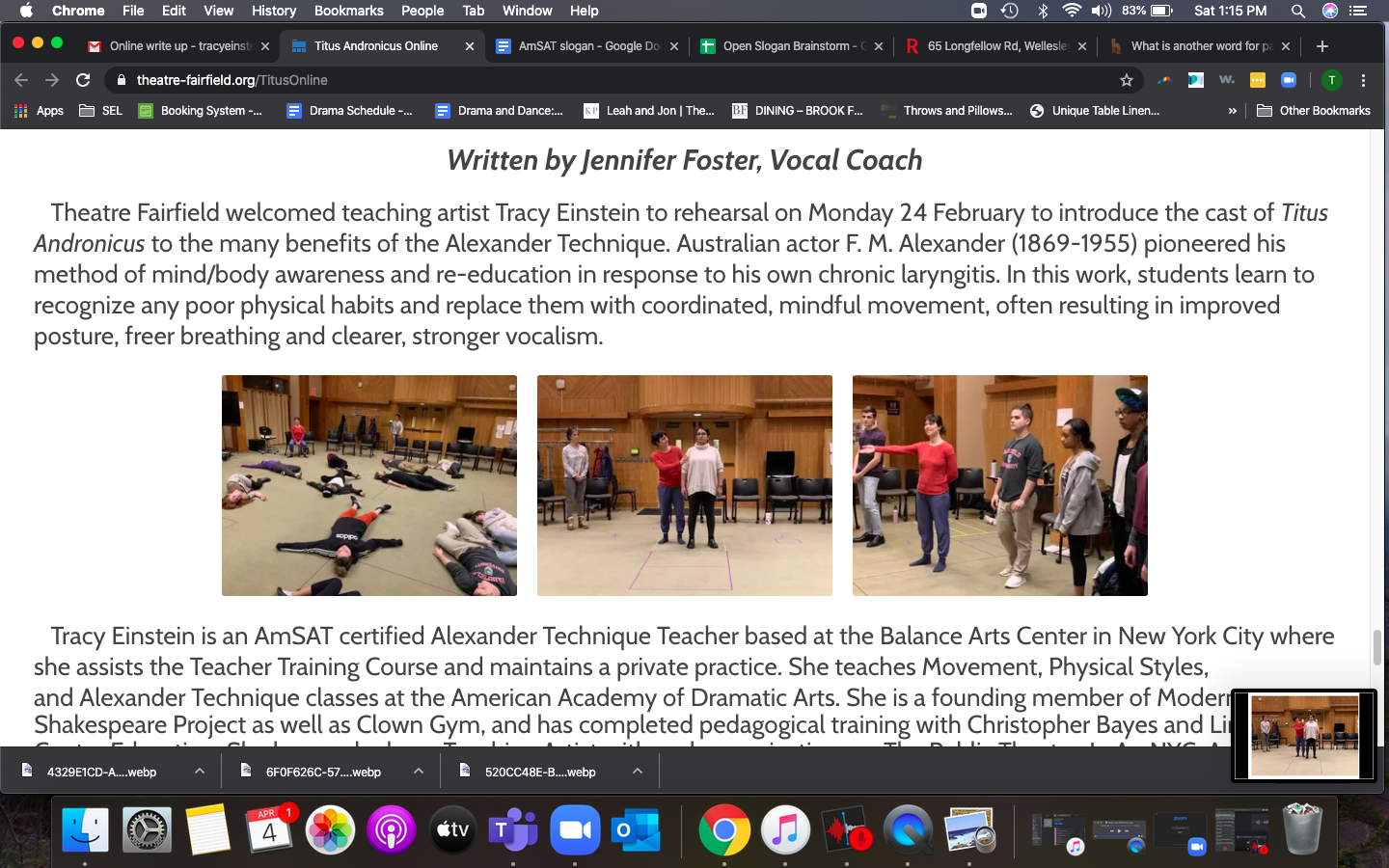
Task: Open Preview from the Dock
Action: [969, 830]
